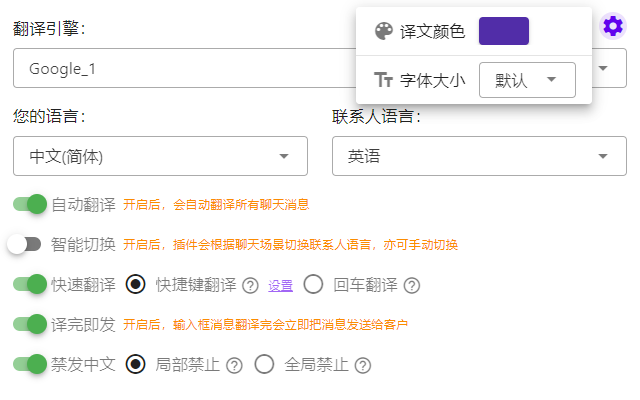Click the 设置 link for shortcut translation
The image size is (640, 400).
tap(280, 286)
